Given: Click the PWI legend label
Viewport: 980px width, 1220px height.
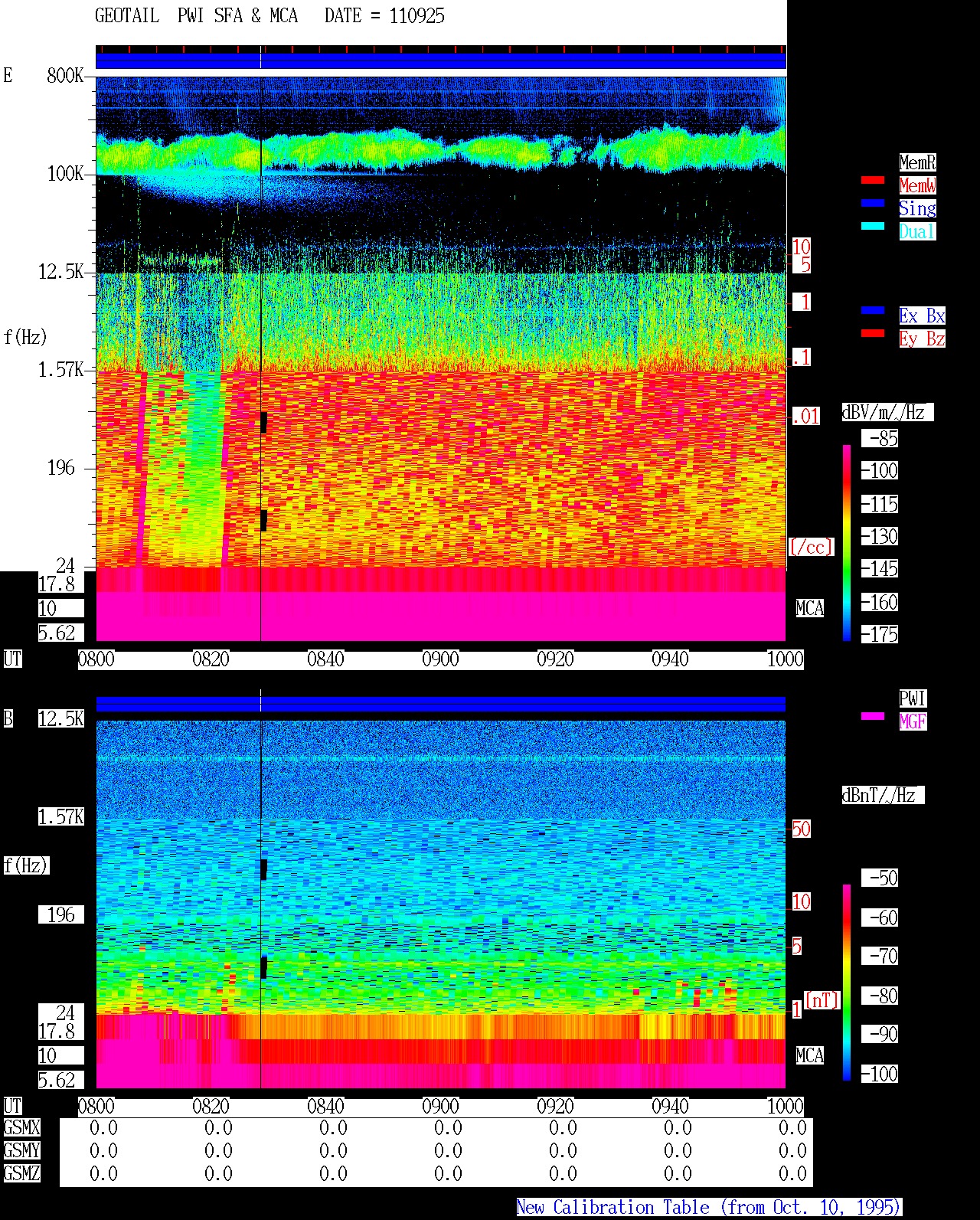Looking at the screenshot, I should point(913,698).
